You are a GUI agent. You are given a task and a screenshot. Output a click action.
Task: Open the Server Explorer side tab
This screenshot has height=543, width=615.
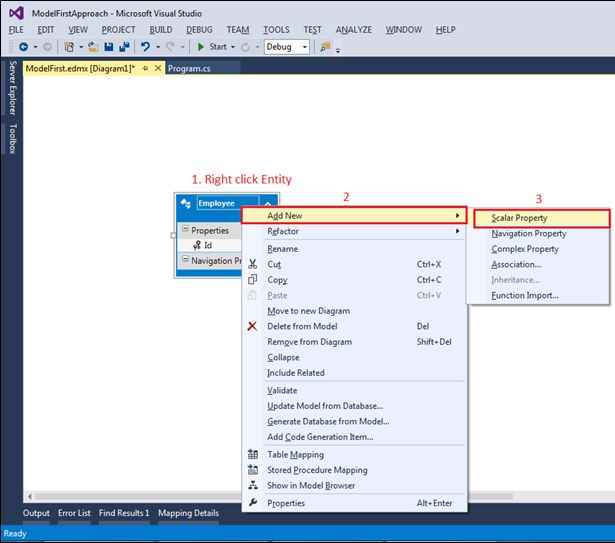tap(12, 88)
